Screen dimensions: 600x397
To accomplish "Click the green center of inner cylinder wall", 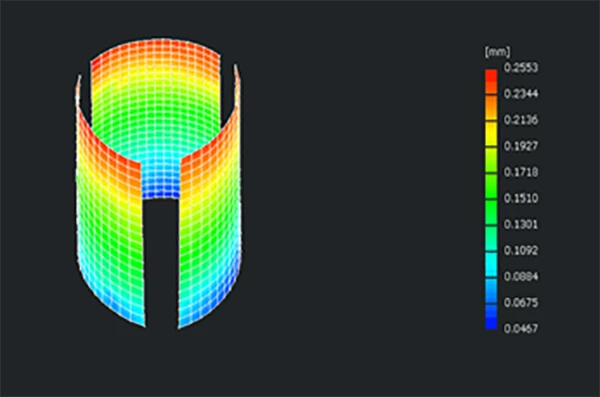I will coord(155,115).
